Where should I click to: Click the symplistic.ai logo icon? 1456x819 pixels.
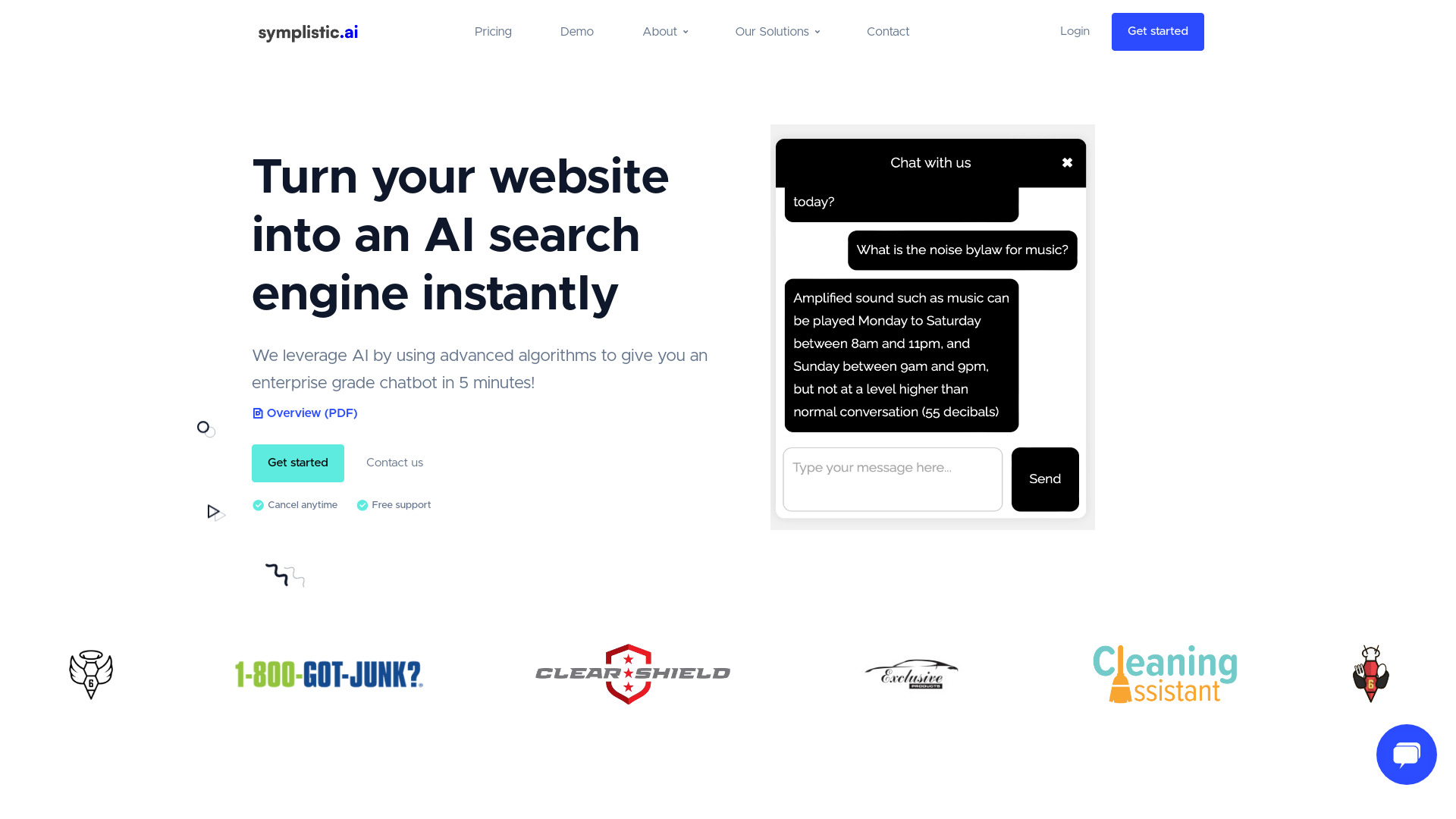point(307,32)
